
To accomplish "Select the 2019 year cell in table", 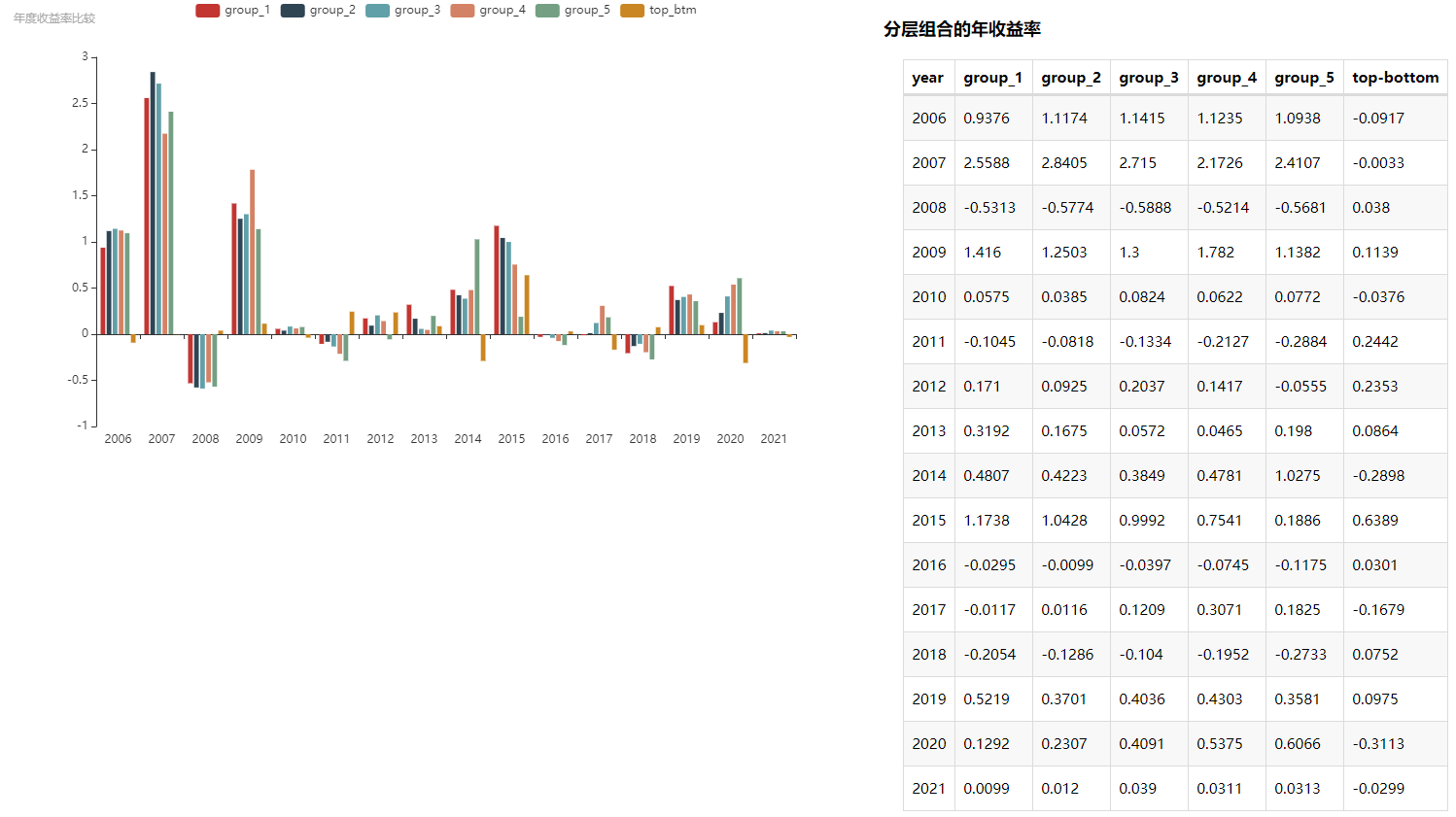I will click(x=928, y=699).
